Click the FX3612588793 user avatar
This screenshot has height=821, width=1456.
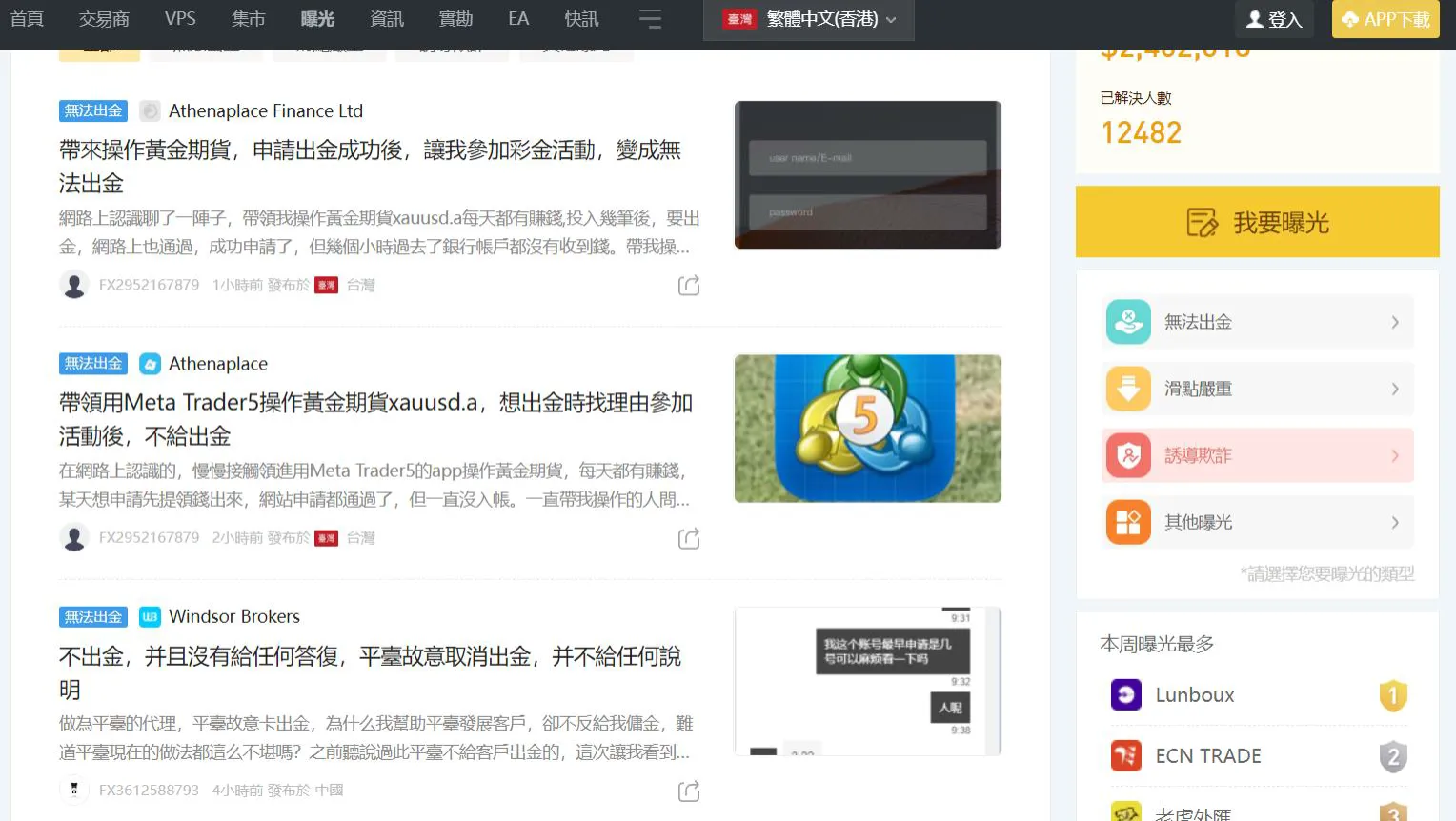point(74,790)
